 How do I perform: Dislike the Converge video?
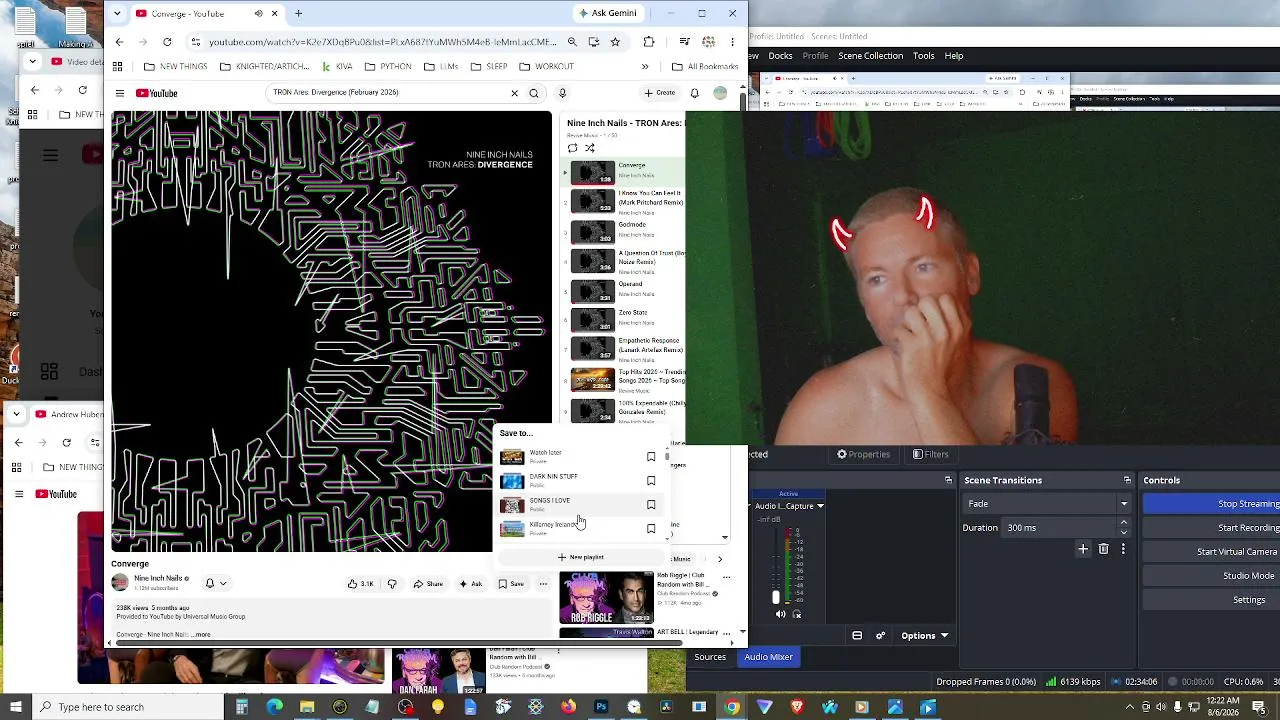(x=392, y=584)
